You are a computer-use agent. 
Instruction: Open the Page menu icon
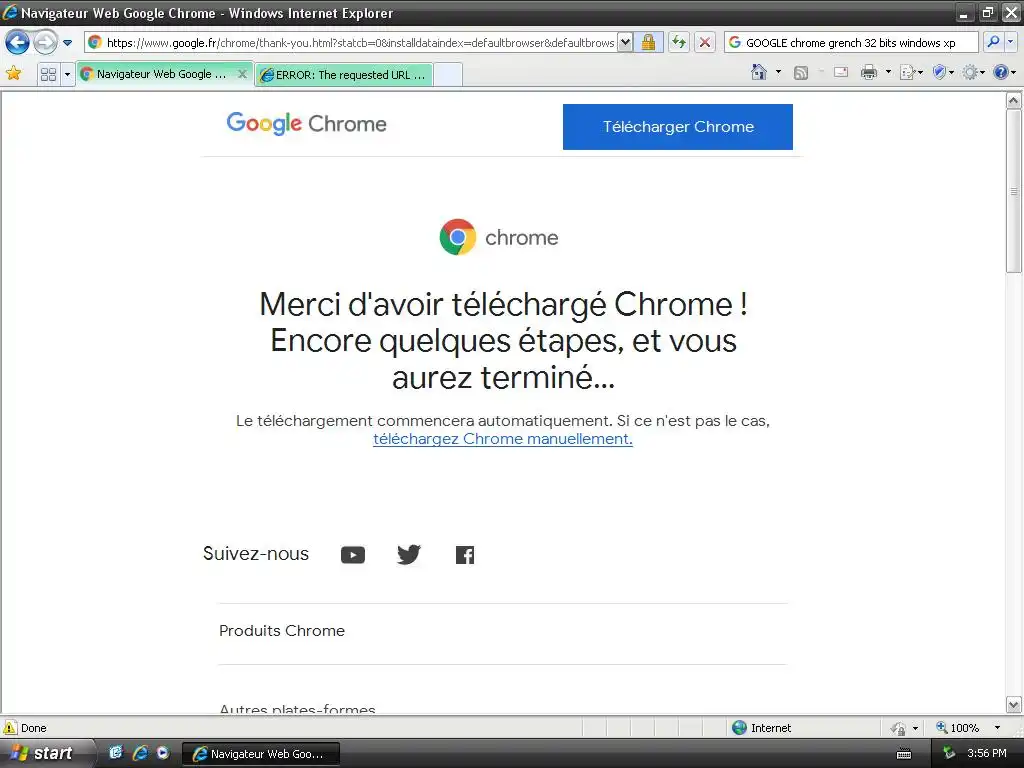click(911, 72)
